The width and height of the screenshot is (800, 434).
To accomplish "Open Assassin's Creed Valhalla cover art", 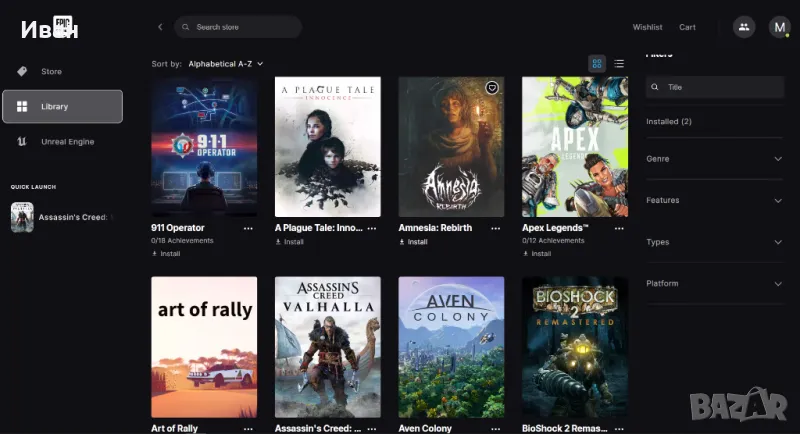I will pyautogui.click(x=328, y=347).
